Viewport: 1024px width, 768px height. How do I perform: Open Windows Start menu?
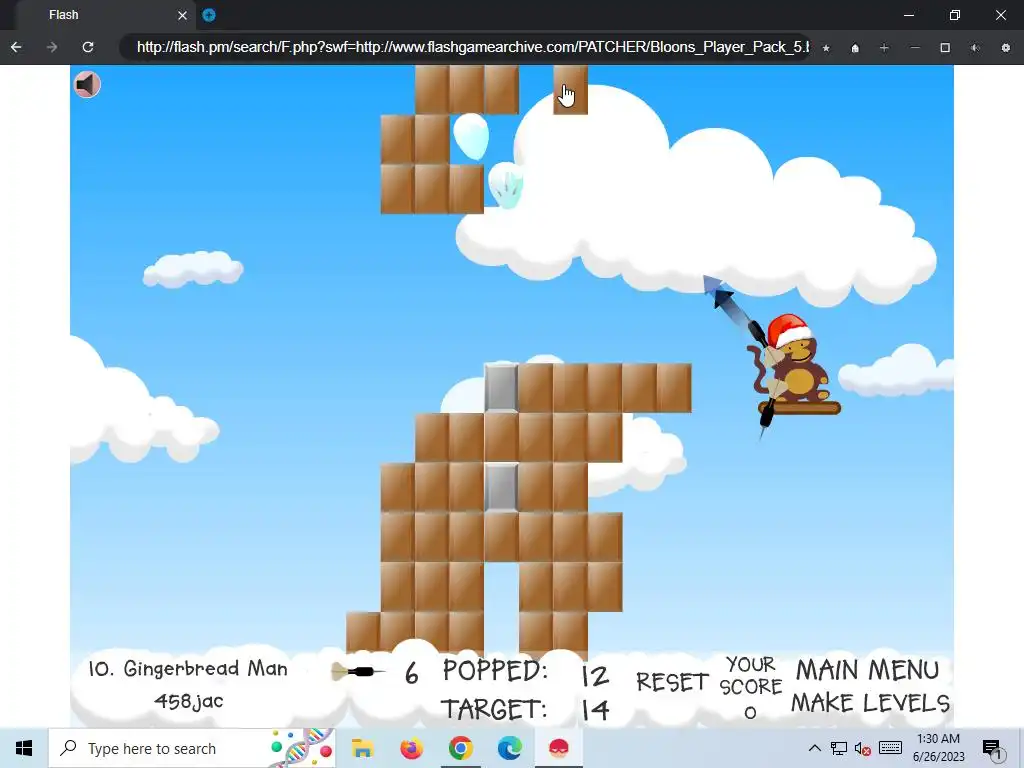pos(24,748)
